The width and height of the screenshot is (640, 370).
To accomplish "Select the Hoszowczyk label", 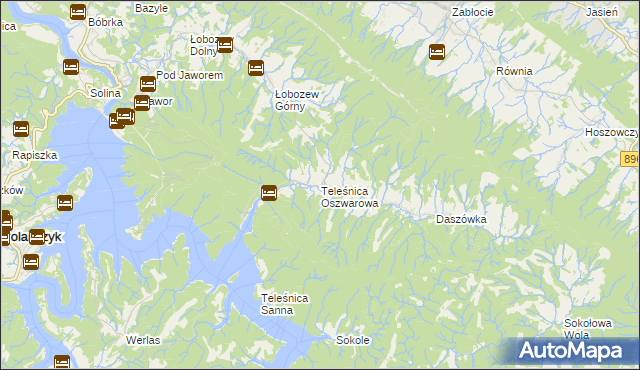I will (x=611, y=132).
